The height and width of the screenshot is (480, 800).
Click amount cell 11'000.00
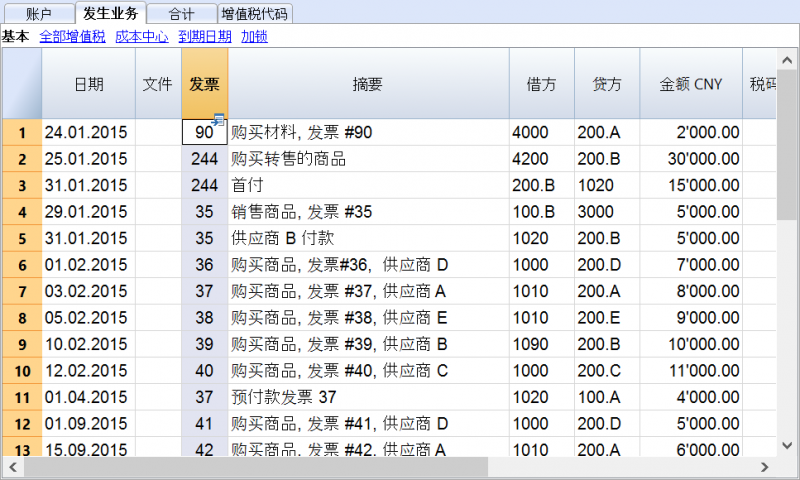click(x=691, y=371)
